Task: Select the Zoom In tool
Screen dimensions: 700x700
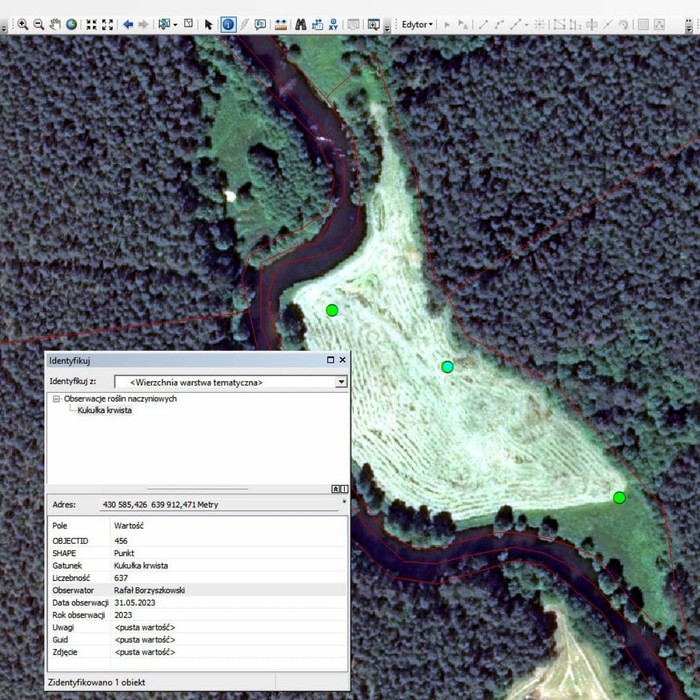Action: tap(22, 24)
